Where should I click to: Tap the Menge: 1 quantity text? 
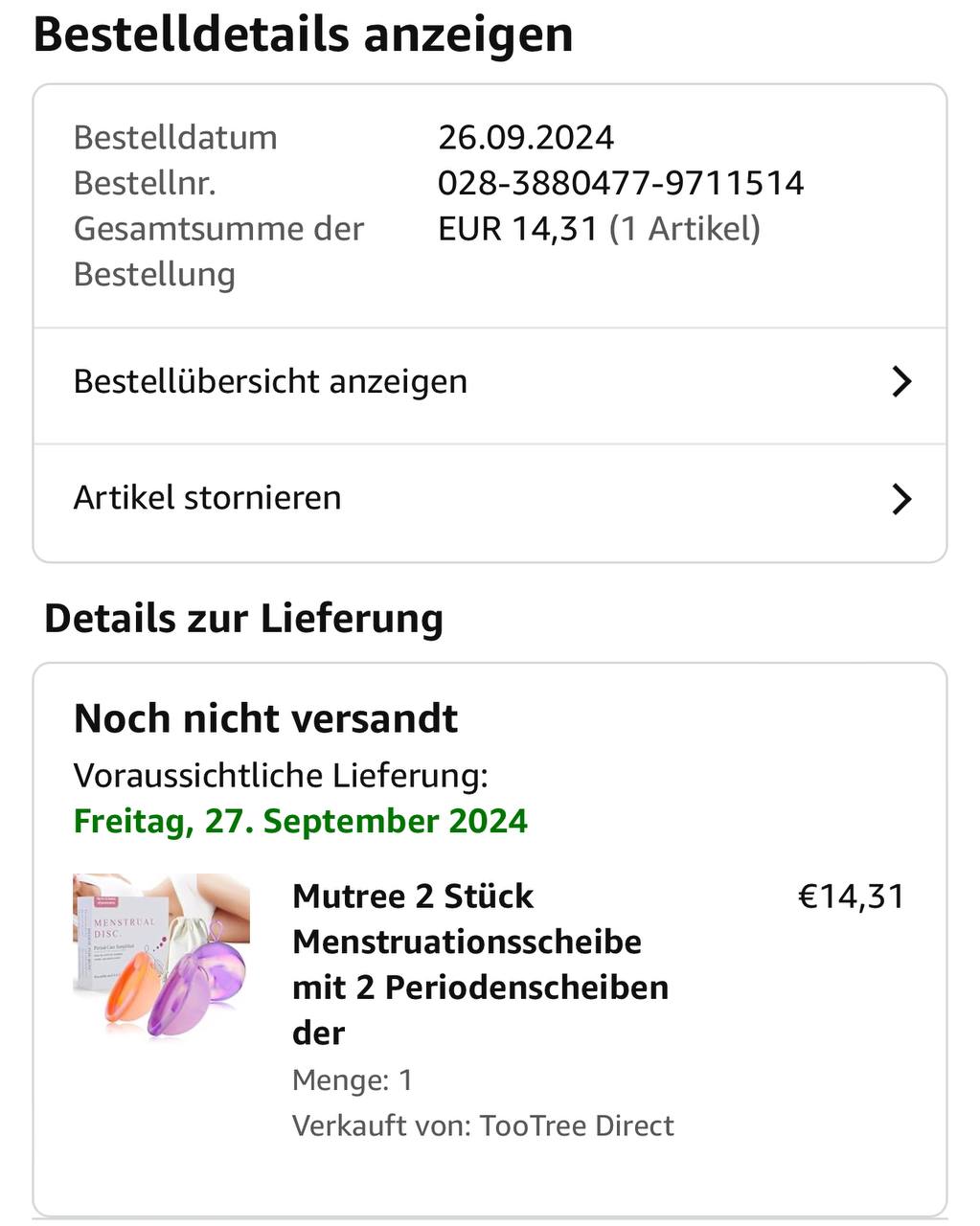pos(353,1080)
